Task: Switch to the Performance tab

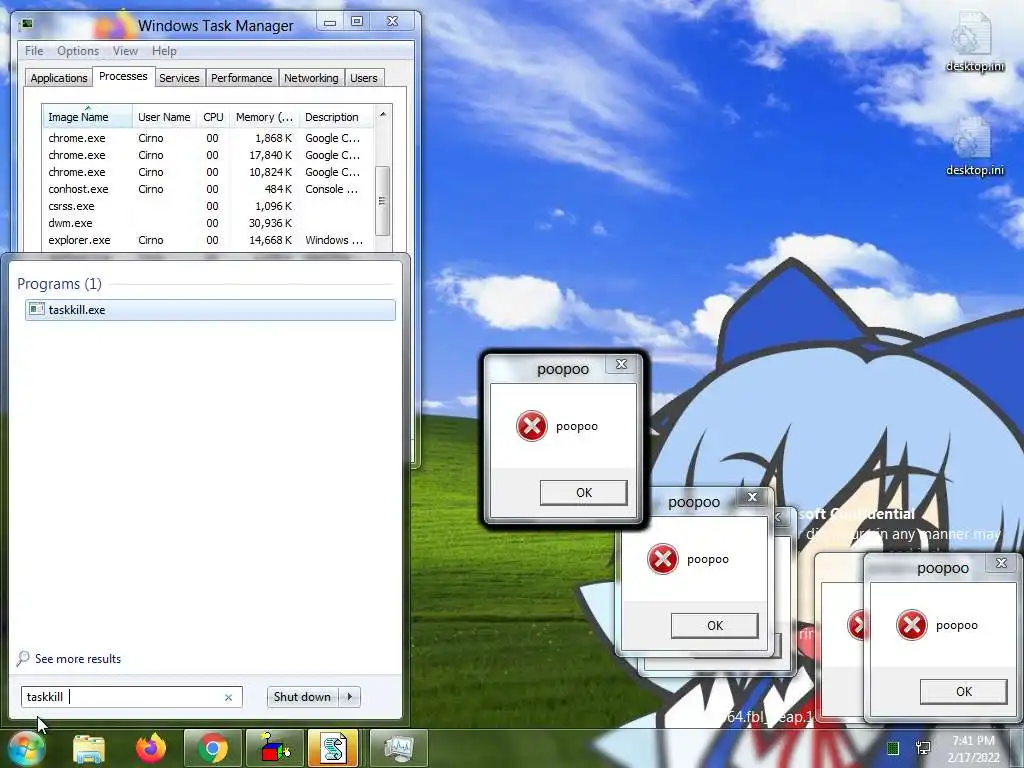Action: (x=241, y=78)
